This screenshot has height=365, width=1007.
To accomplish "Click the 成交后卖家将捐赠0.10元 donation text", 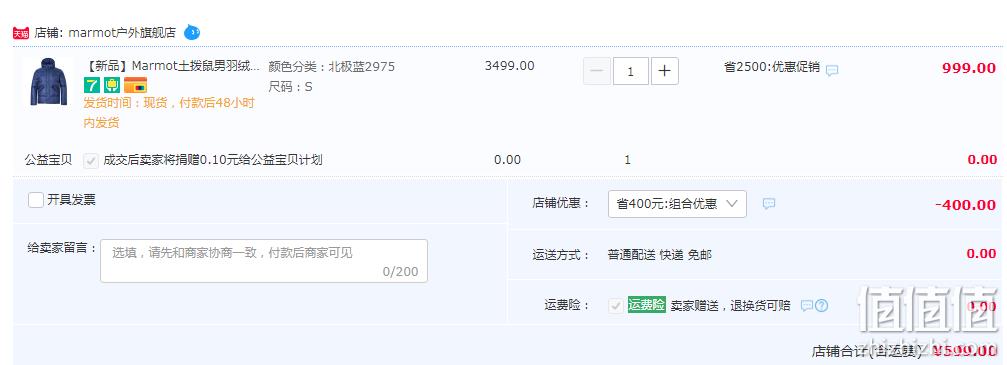I will pos(213,160).
